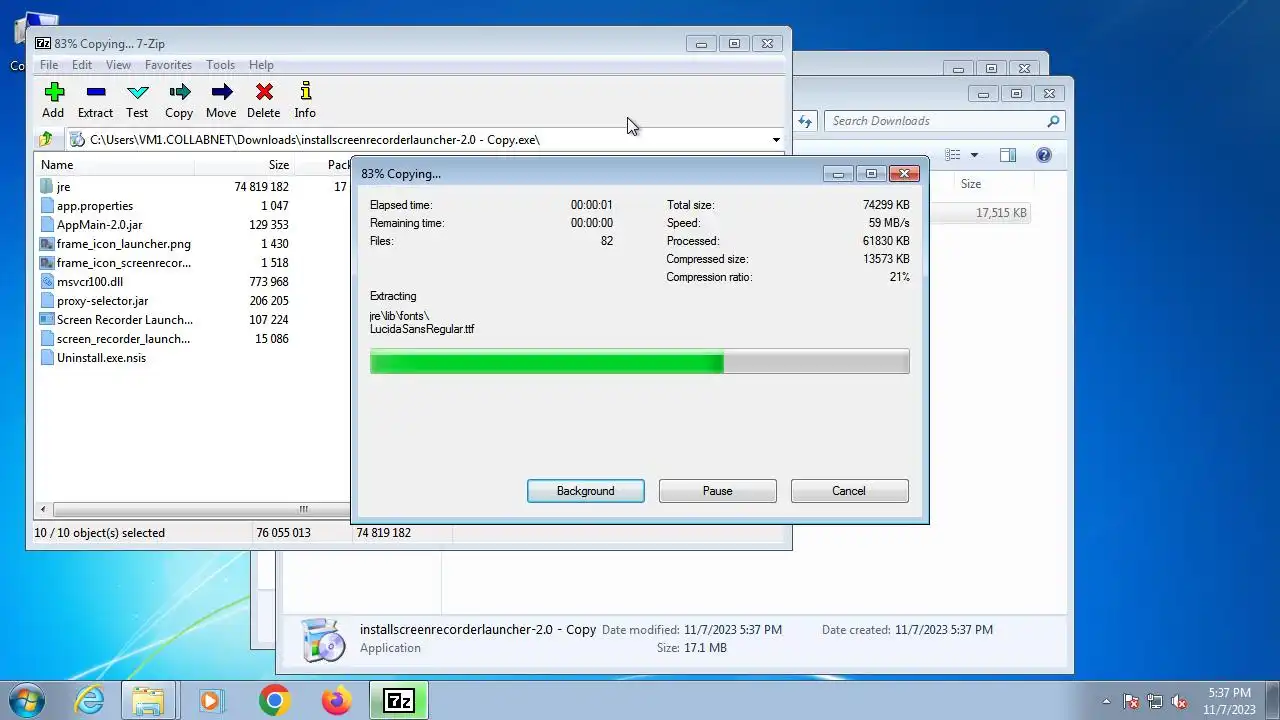1280x720 pixels.
Task: Click the 17,515 KB size cell in Explorer
Action: pyautogui.click(x=1001, y=213)
